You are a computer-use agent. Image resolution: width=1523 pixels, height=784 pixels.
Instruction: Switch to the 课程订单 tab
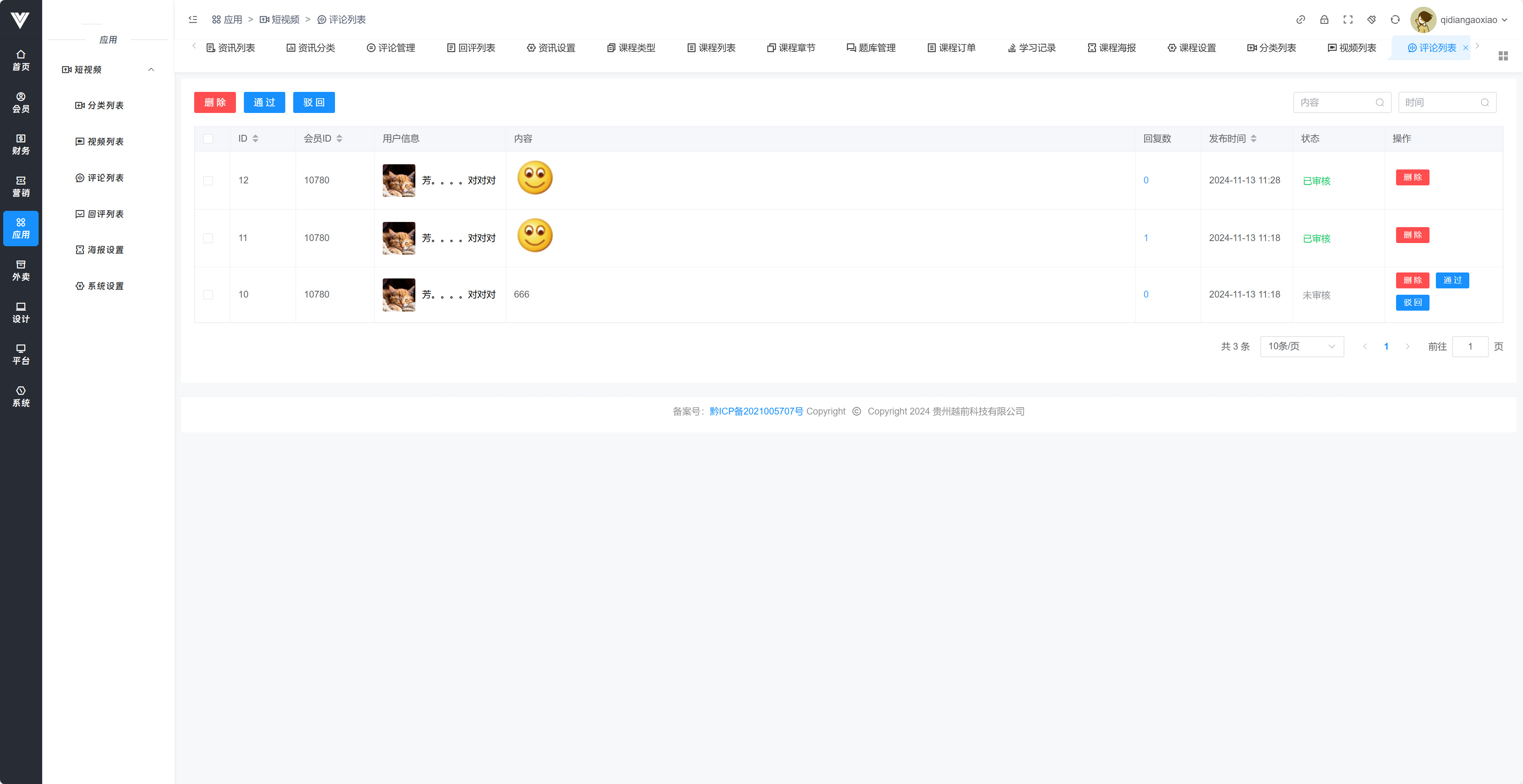click(951, 48)
